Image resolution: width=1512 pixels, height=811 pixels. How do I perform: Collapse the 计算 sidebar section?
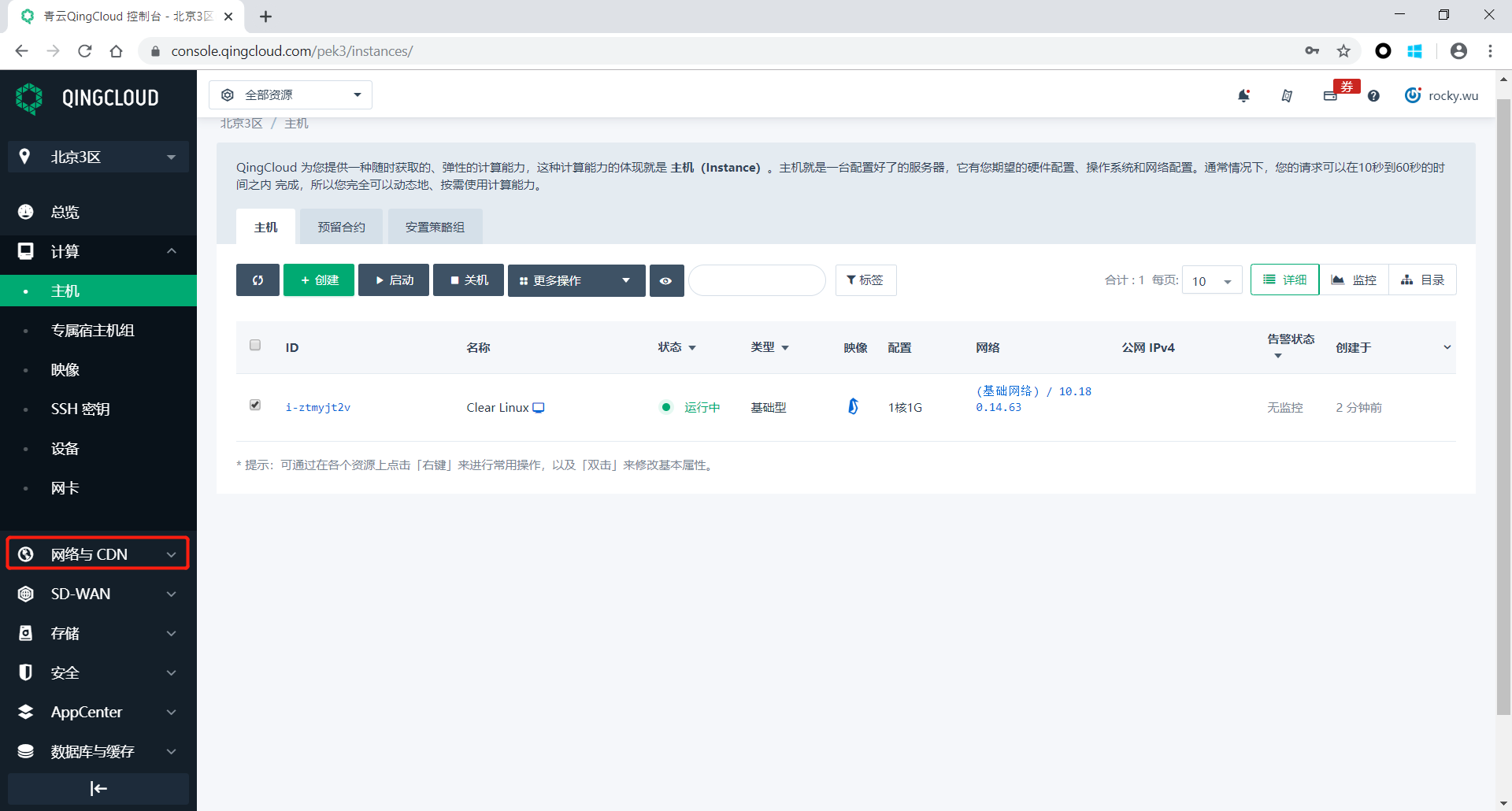98,251
